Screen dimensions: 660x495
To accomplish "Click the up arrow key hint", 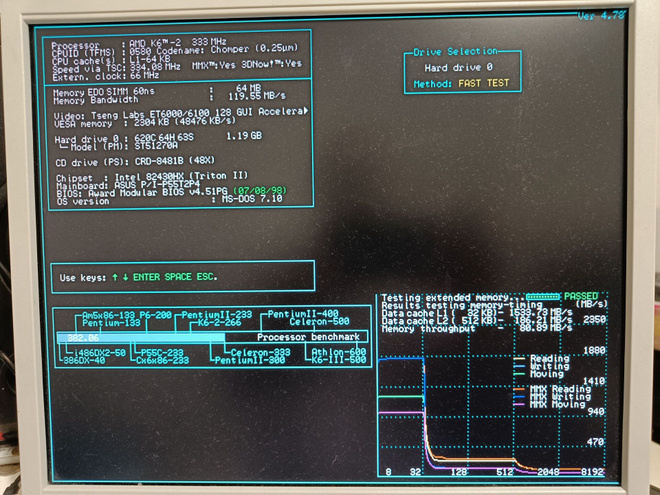I will pos(114,277).
